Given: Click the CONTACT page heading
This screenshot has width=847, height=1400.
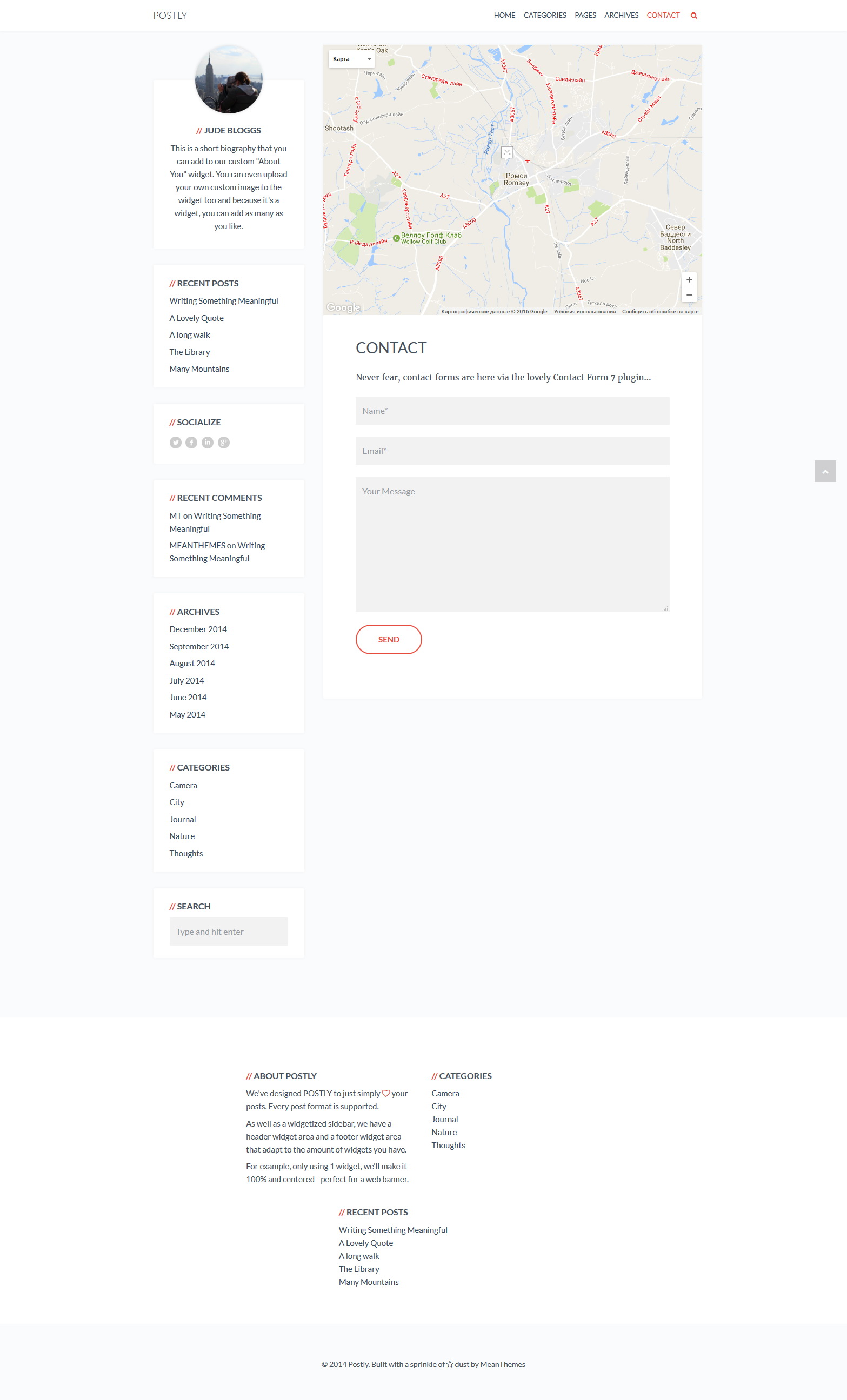Looking at the screenshot, I should (391, 348).
